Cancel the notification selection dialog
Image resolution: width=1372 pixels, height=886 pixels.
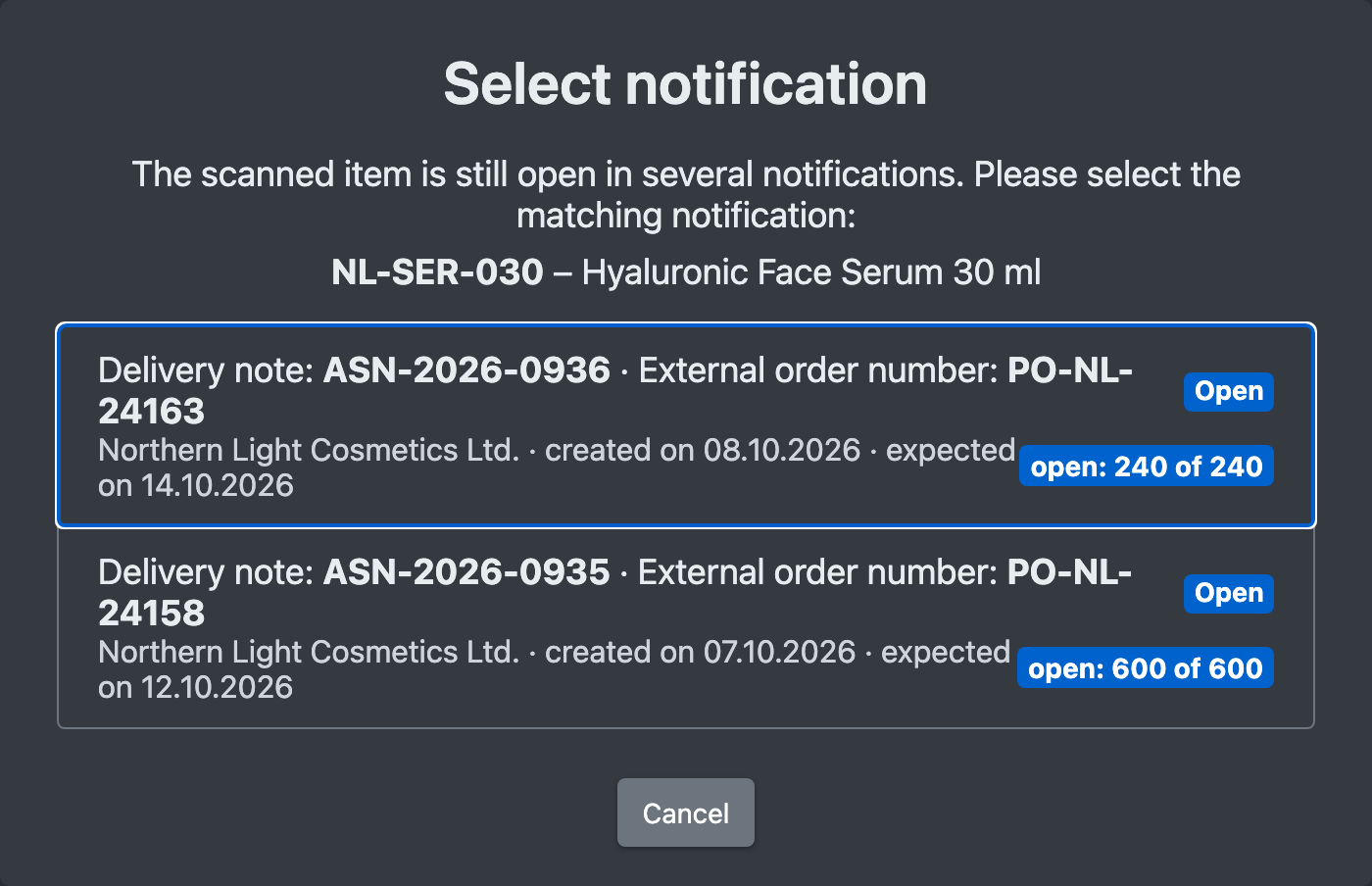point(686,812)
